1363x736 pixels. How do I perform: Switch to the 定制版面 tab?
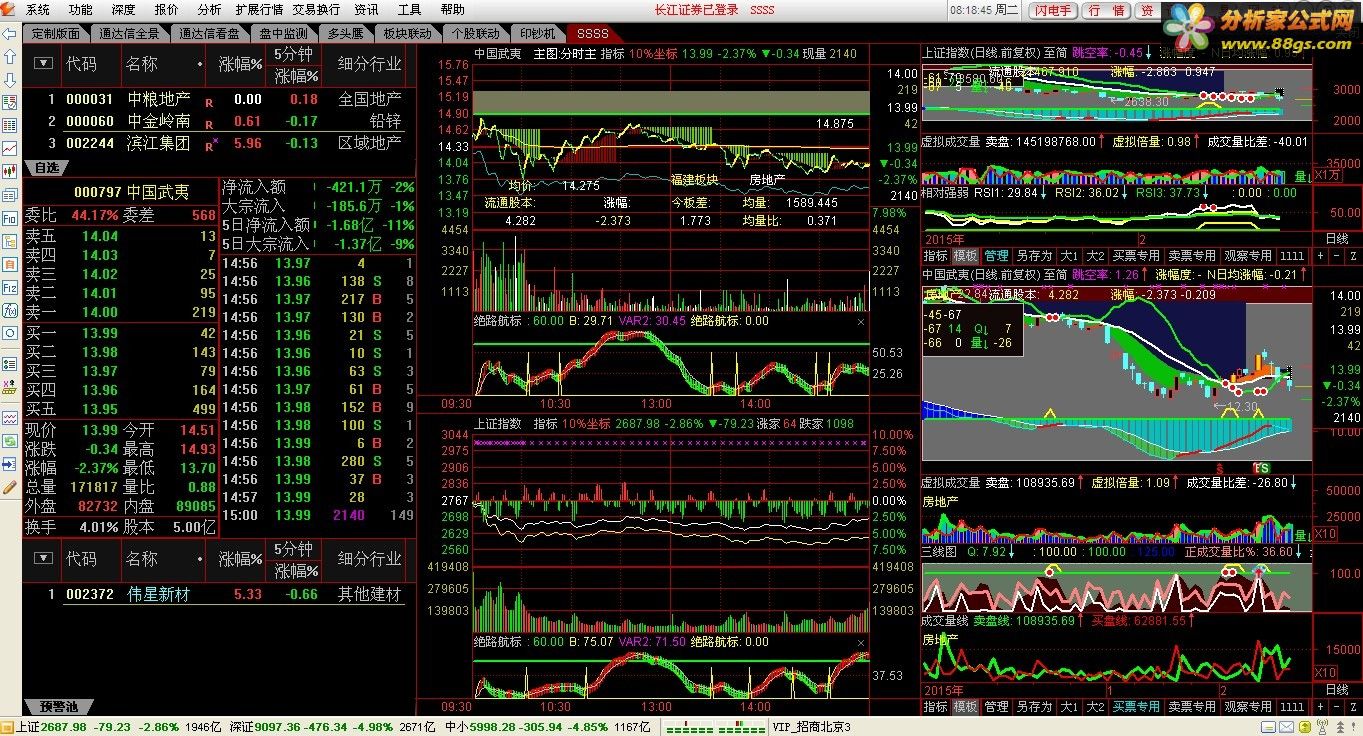coord(56,33)
